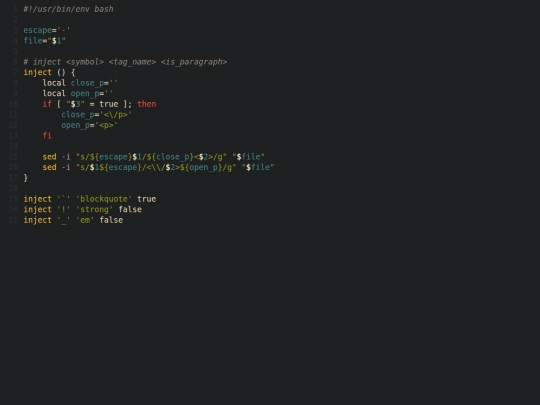Click the 'inject () {' function declaration
The width and height of the screenshot is (540, 405).
(49, 72)
